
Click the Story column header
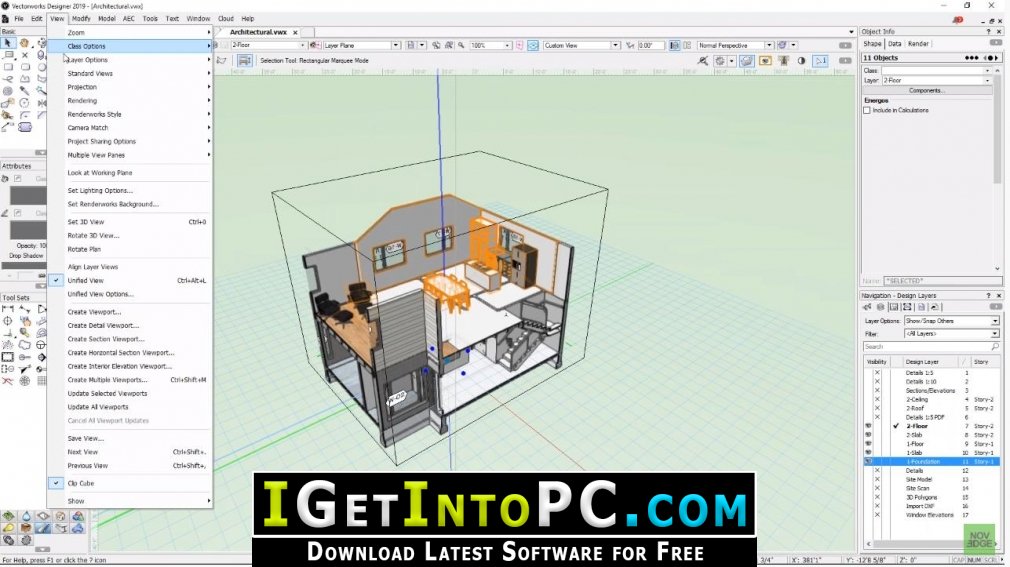coord(982,362)
